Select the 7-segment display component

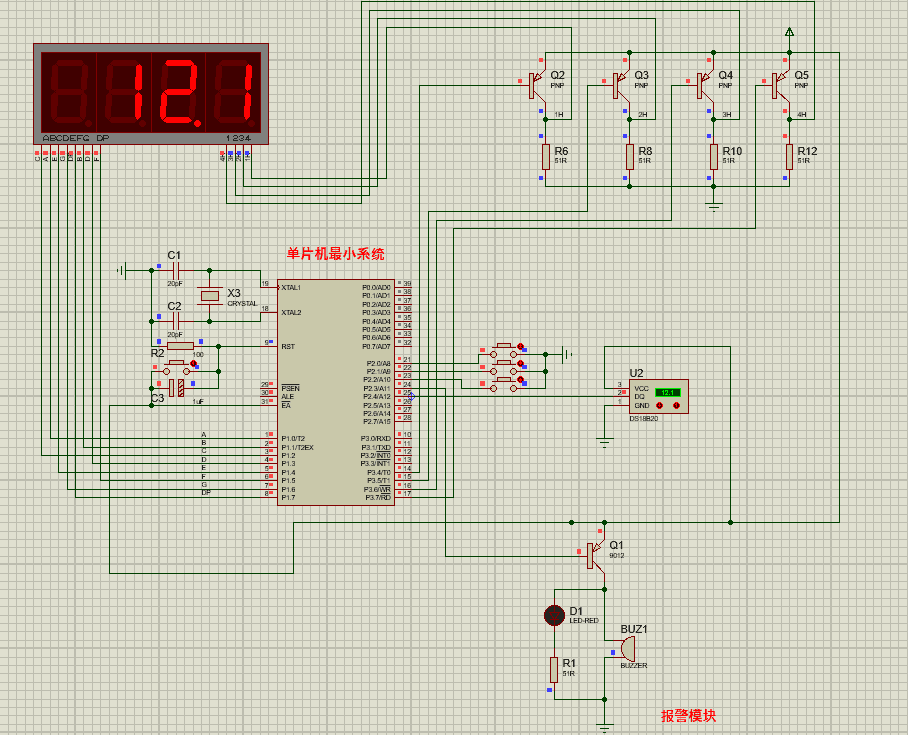click(151, 94)
